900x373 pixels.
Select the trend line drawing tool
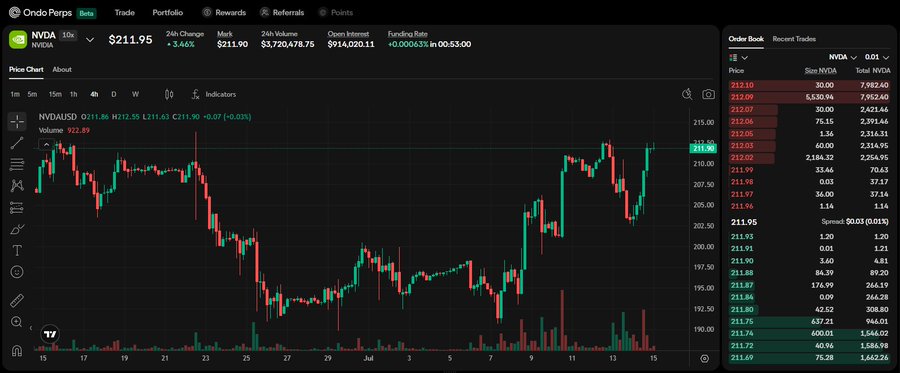17,143
